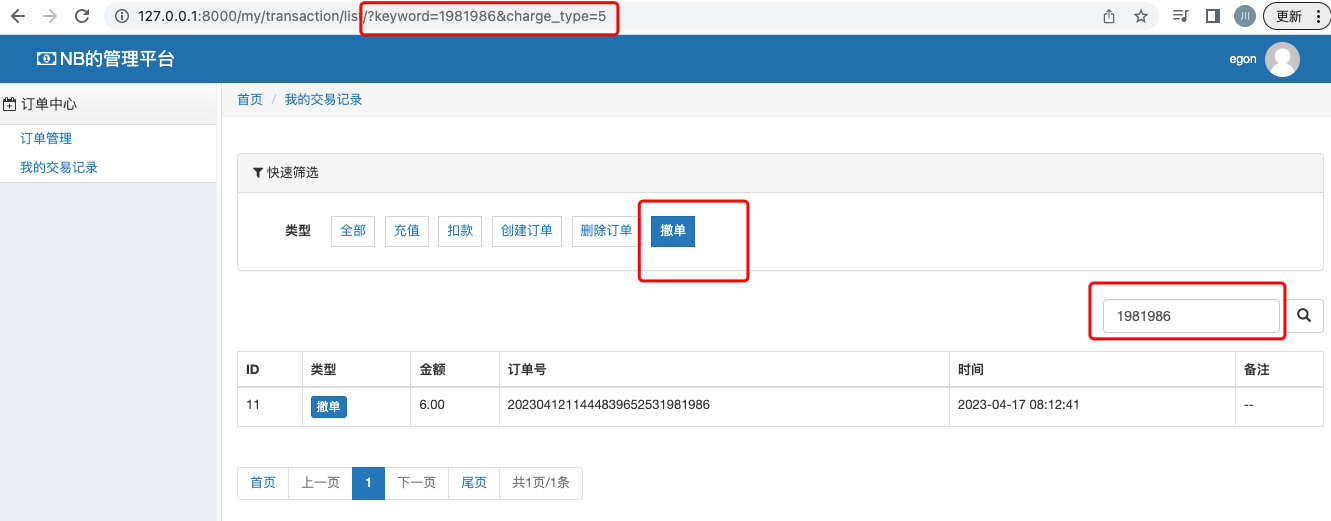Screen dimensions: 1331x521
Task: Filter by 创建订单 type
Action: point(527,231)
